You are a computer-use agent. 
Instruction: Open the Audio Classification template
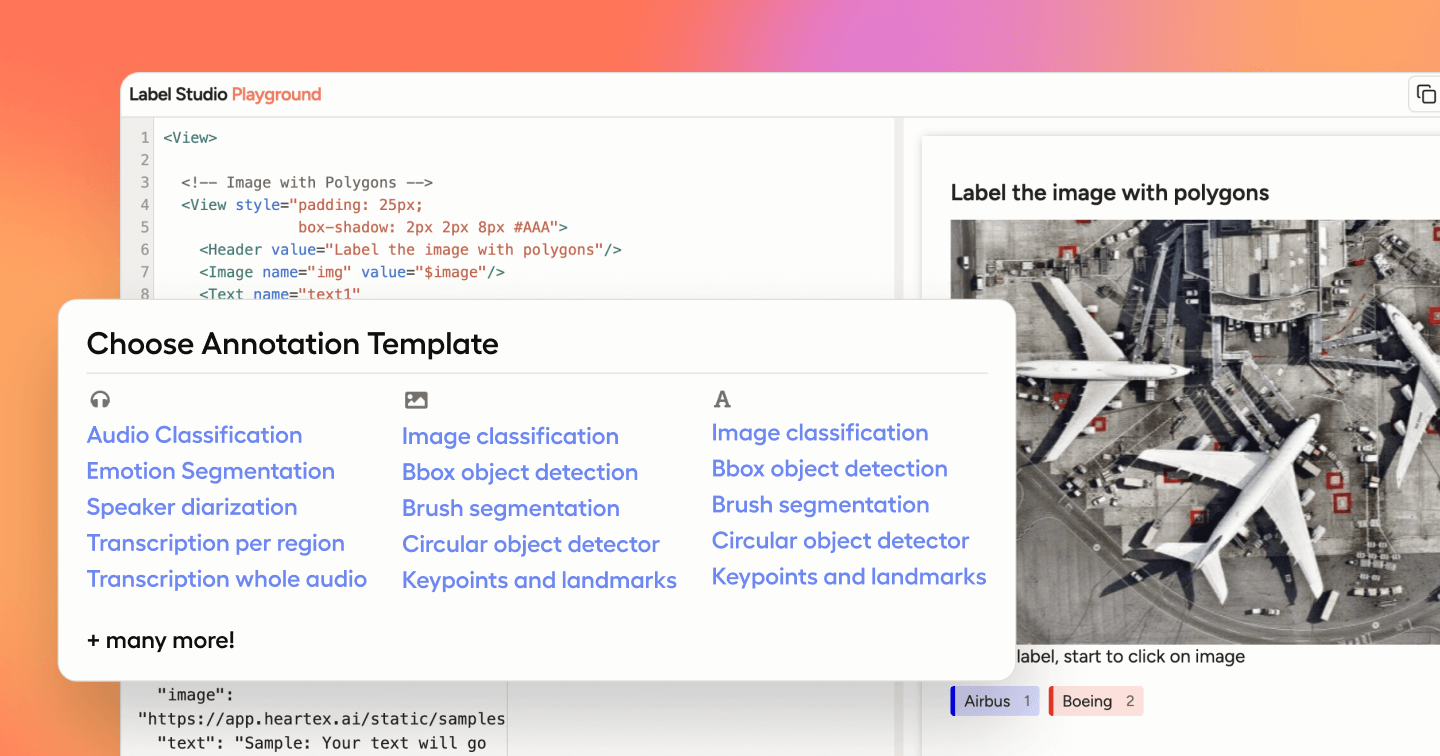pyautogui.click(x=194, y=435)
